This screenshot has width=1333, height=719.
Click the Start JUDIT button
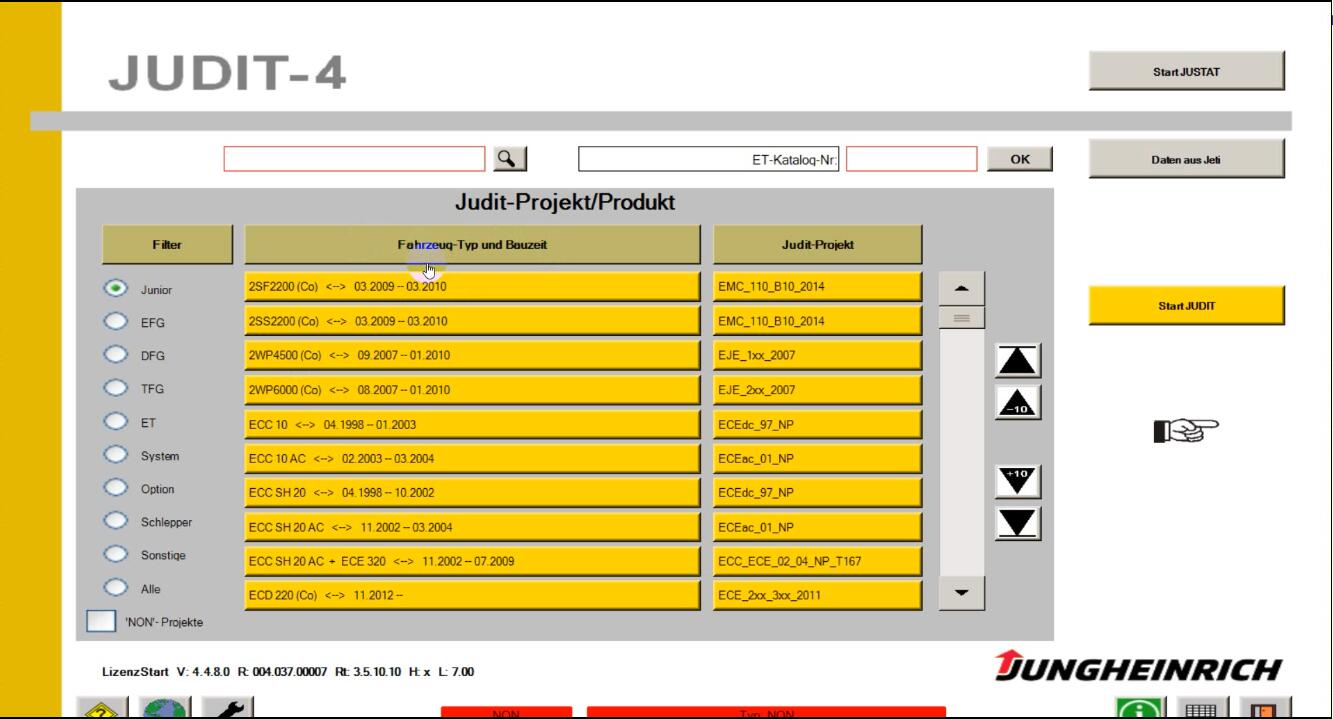[x=1186, y=305]
